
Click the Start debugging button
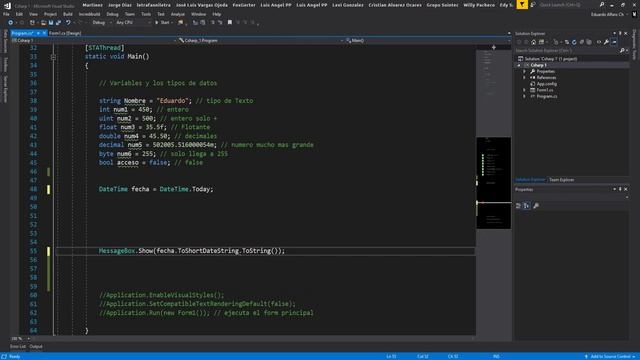162,22
